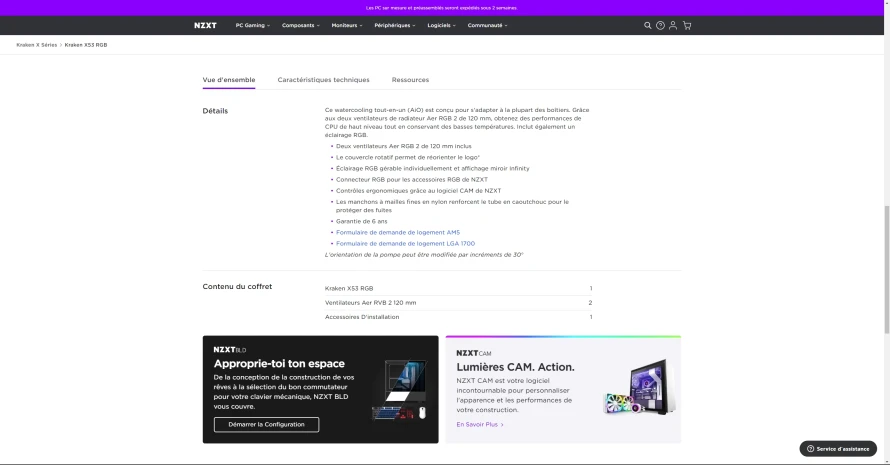Open the AM5 bracket request form link
The image size is (890, 465).
click(x=398, y=232)
